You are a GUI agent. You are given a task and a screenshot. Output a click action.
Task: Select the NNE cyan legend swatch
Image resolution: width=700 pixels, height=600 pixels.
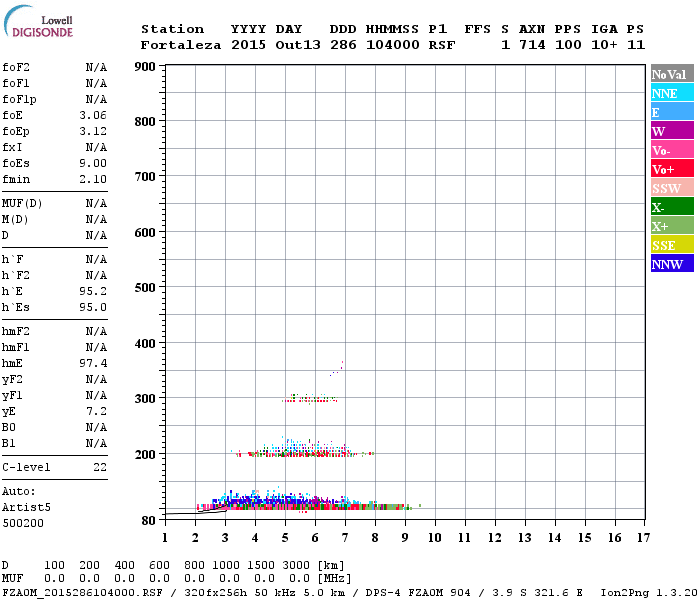tap(672, 93)
